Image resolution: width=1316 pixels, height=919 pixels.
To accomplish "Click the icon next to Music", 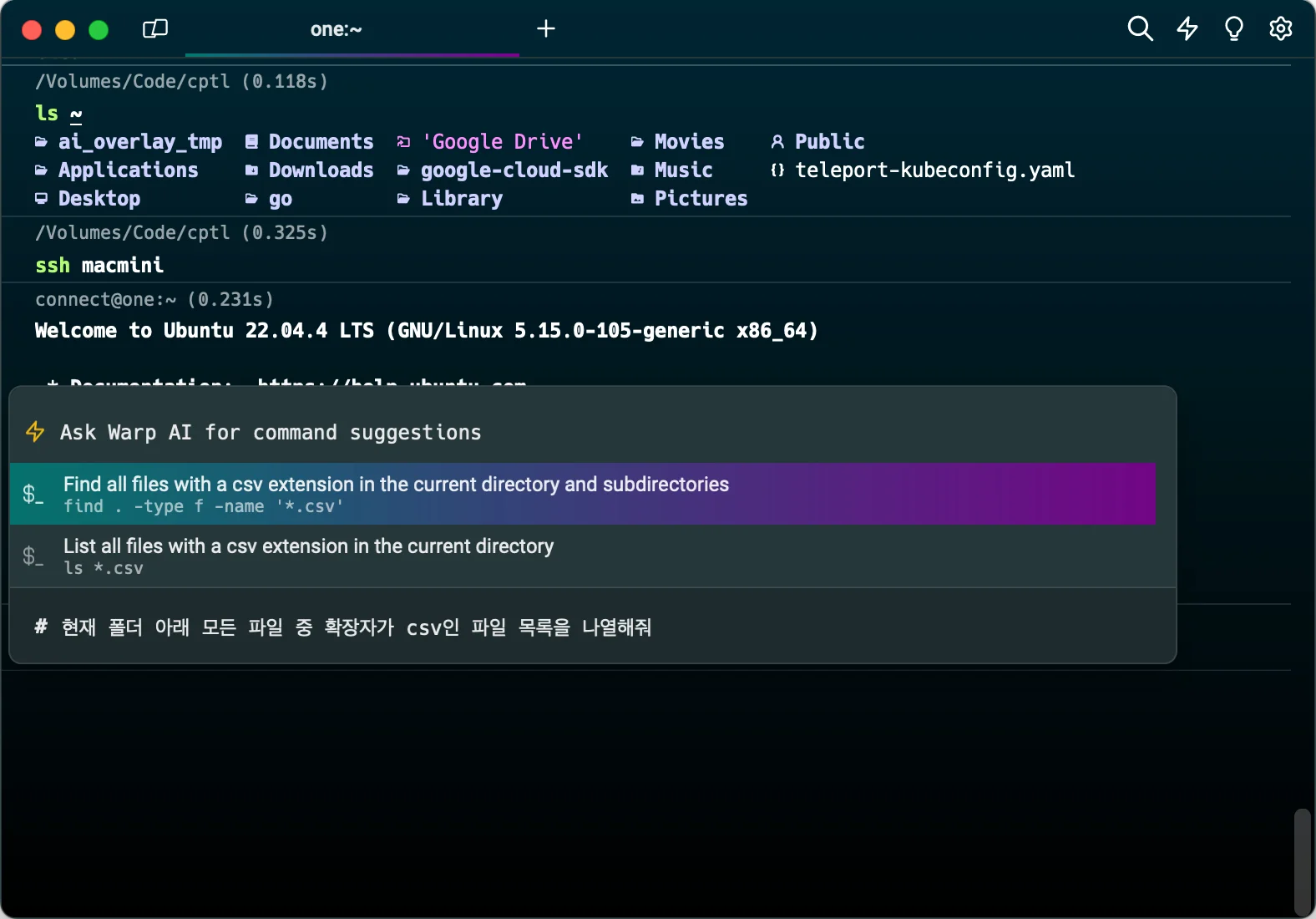I will point(637,170).
